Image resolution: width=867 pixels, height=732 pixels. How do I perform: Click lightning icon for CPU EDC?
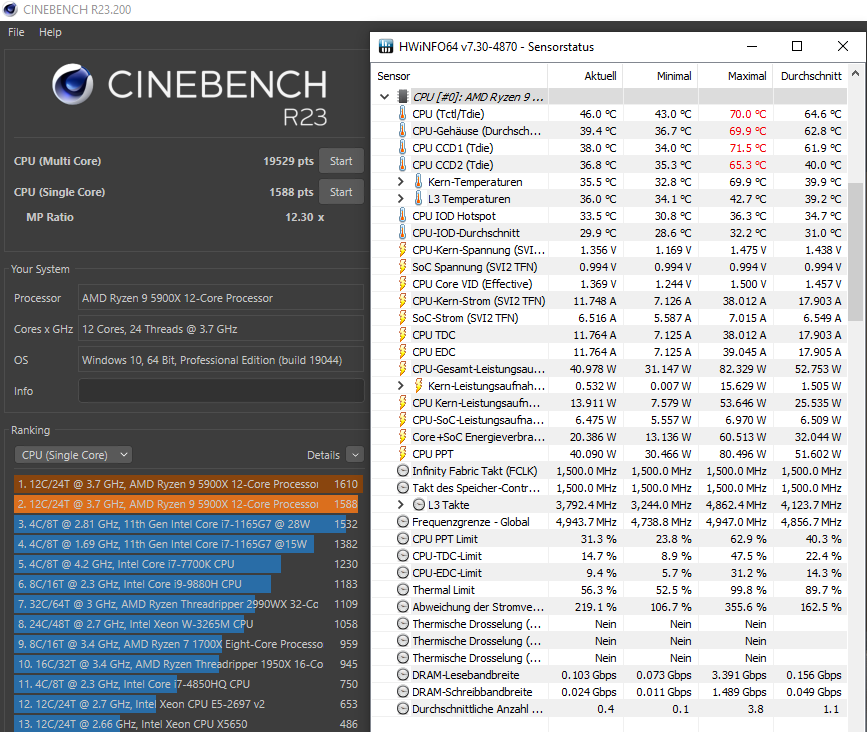(x=403, y=352)
